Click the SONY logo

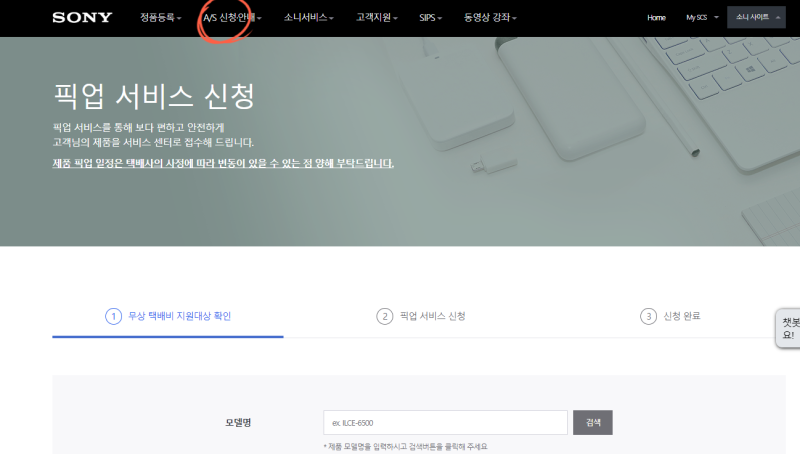pyautogui.click(x=82, y=17)
